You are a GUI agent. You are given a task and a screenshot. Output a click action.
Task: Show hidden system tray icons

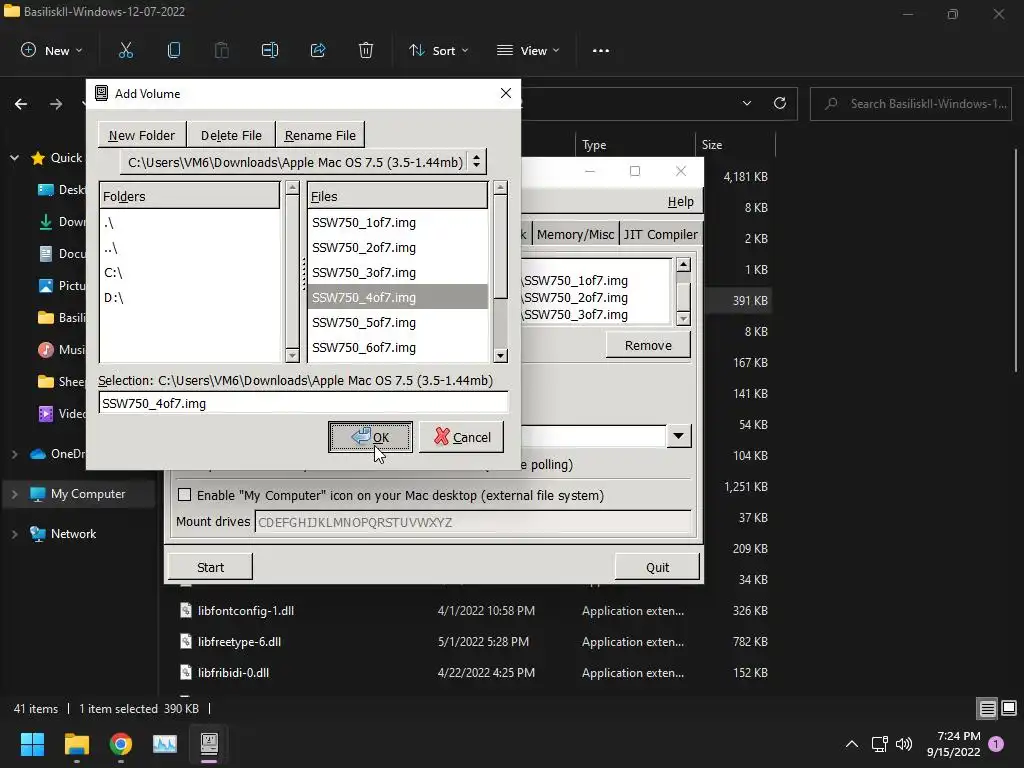coord(852,744)
